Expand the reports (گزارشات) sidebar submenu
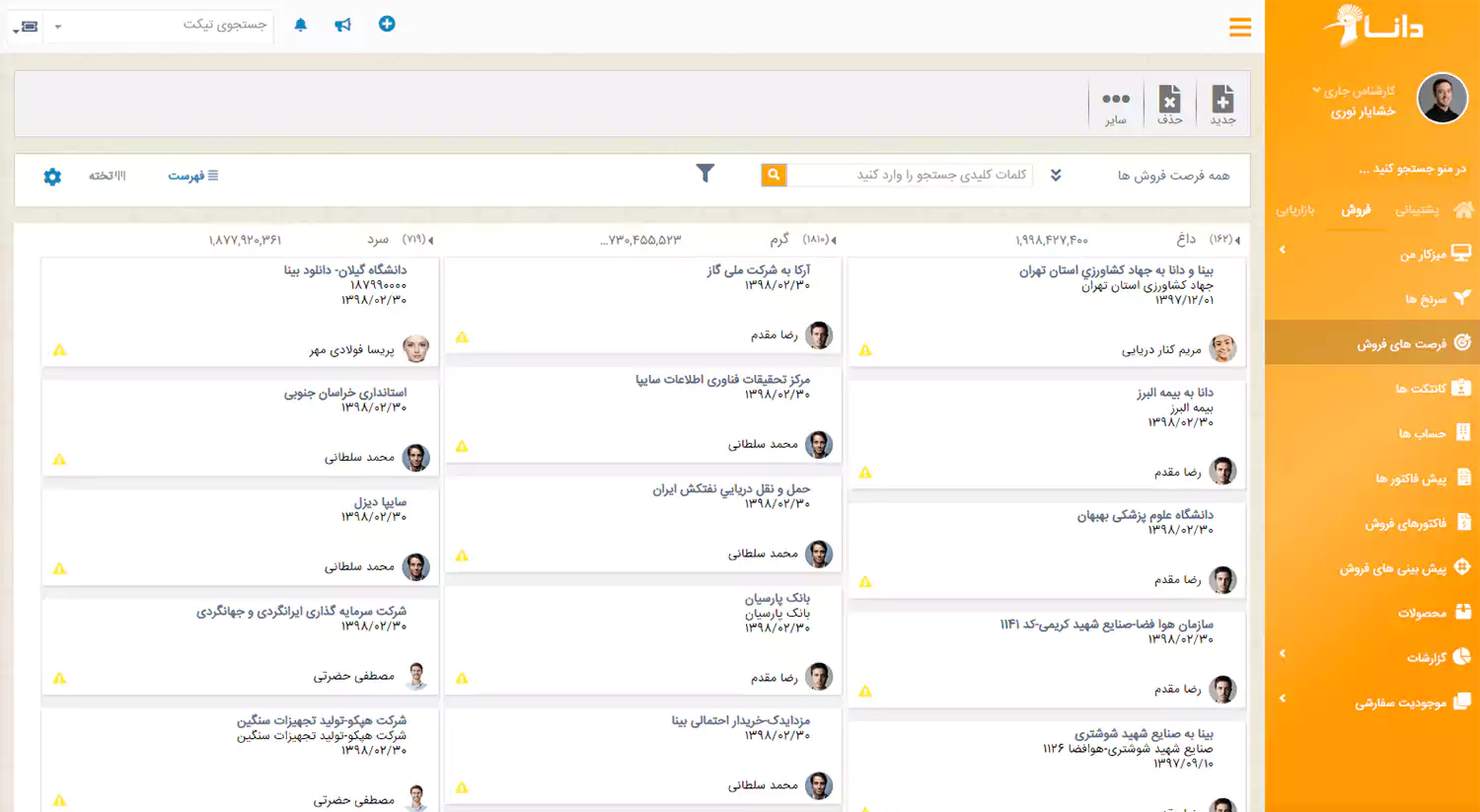This screenshot has width=1480, height=812. (1283, 653)
